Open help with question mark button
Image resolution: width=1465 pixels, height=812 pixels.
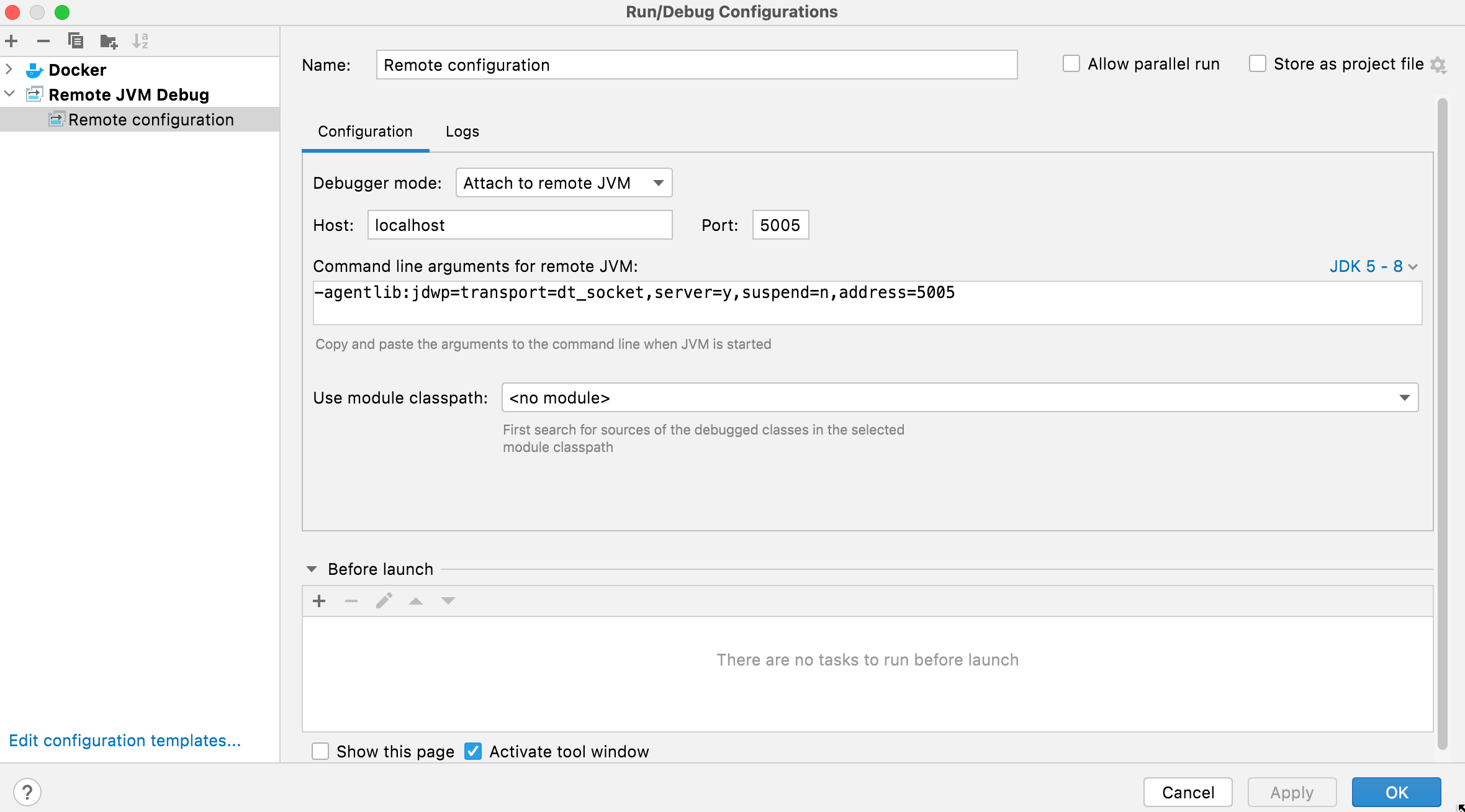point(27,792)
